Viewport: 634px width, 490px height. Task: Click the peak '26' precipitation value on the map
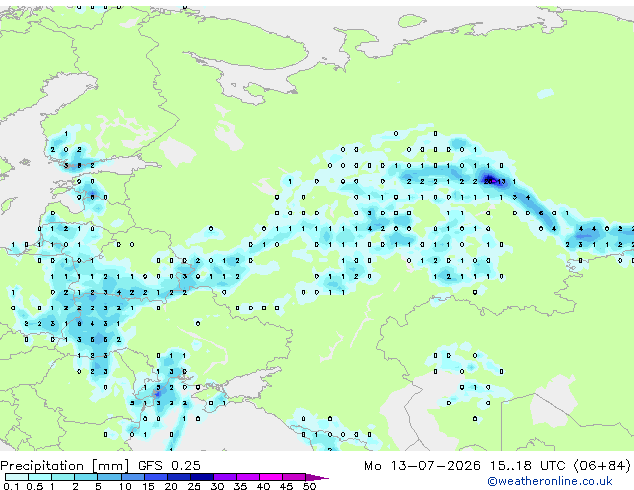click(x=488, y=181)
